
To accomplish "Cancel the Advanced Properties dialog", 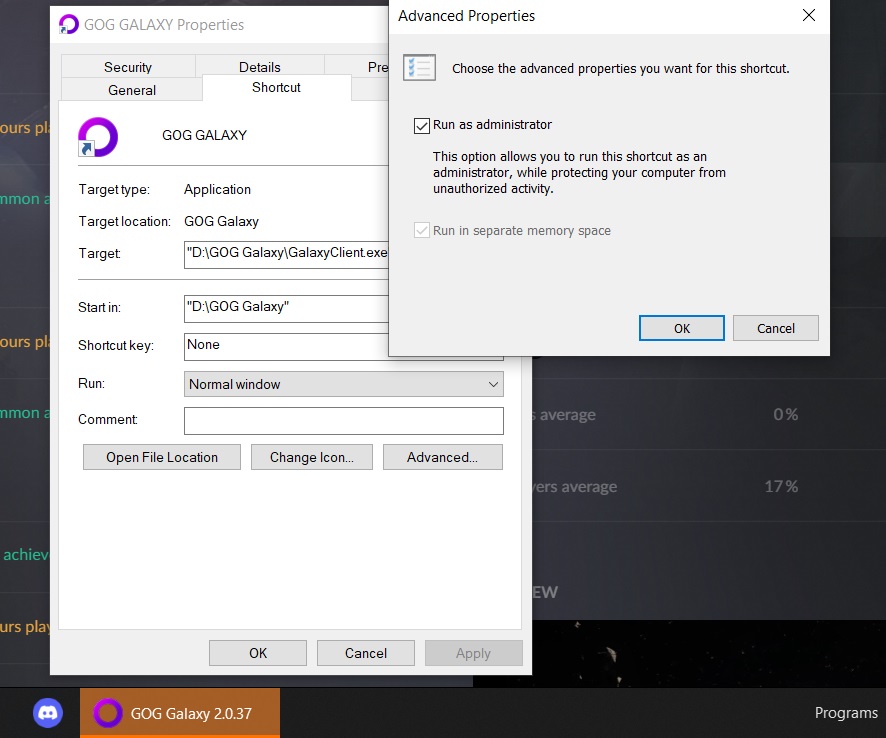I will [776, 328].
